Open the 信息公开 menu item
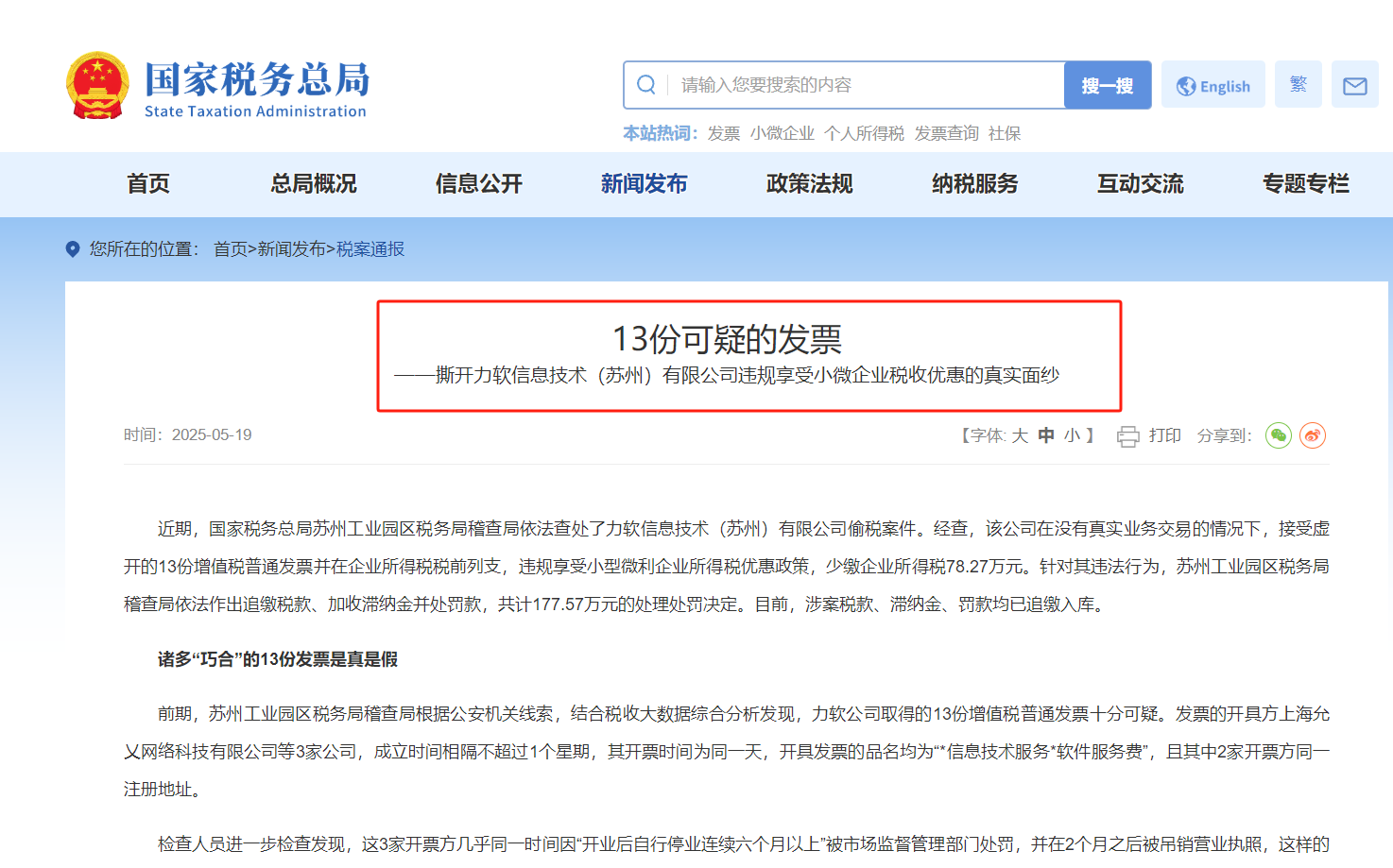The image size is (1393, 868). (x=479, y=184)
